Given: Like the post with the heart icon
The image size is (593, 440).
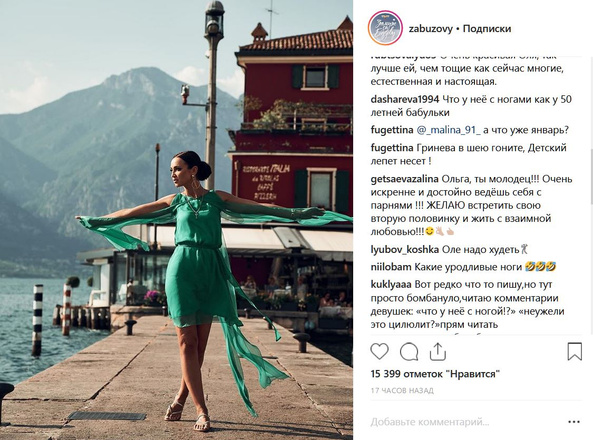Looking at the screenshot, I should pyautogui.click(x=379, y=351).
